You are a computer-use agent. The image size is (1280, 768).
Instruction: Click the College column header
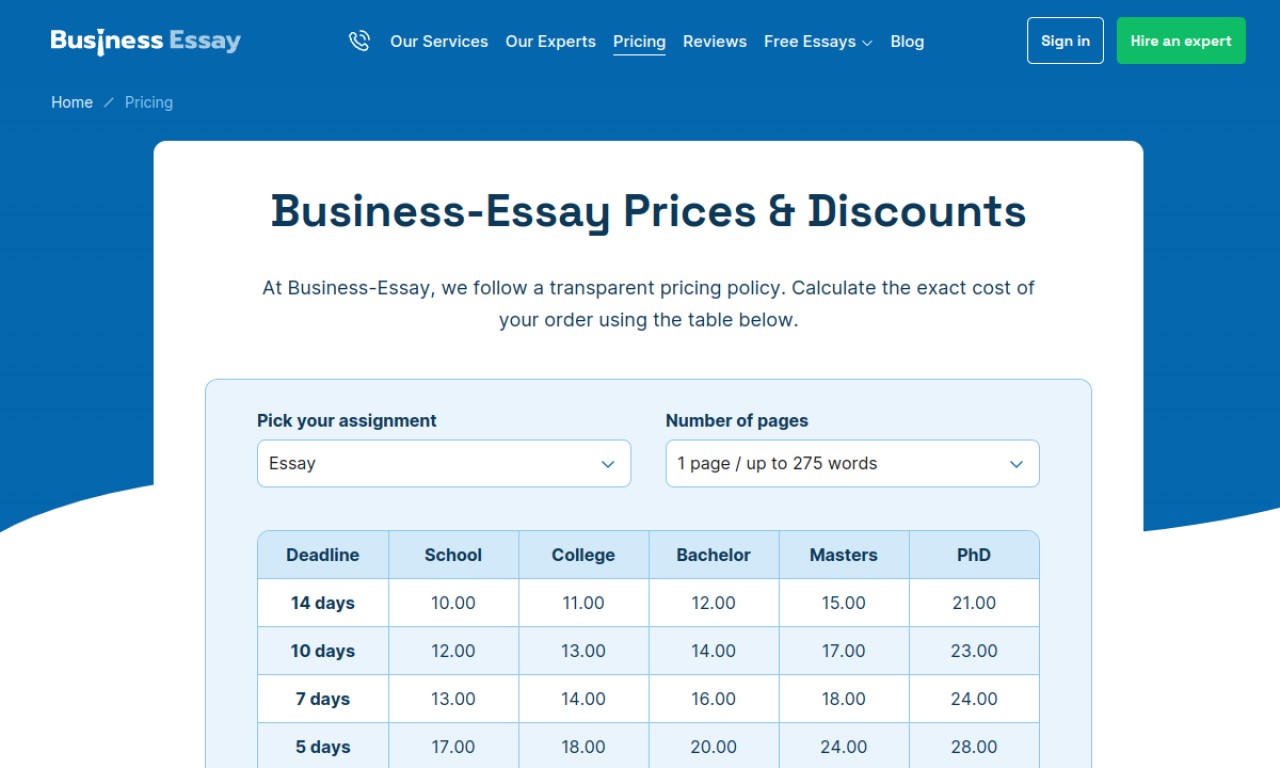(583, 555)
